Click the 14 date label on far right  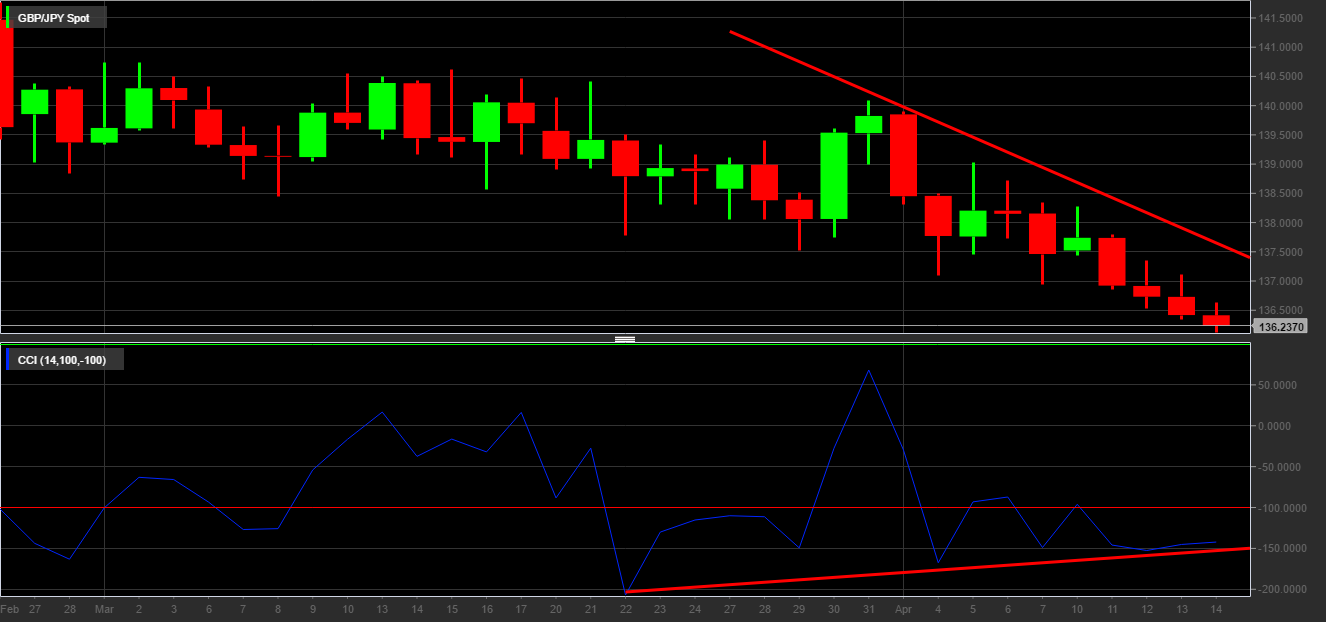pyautogui.click(x=1215, y=609)
